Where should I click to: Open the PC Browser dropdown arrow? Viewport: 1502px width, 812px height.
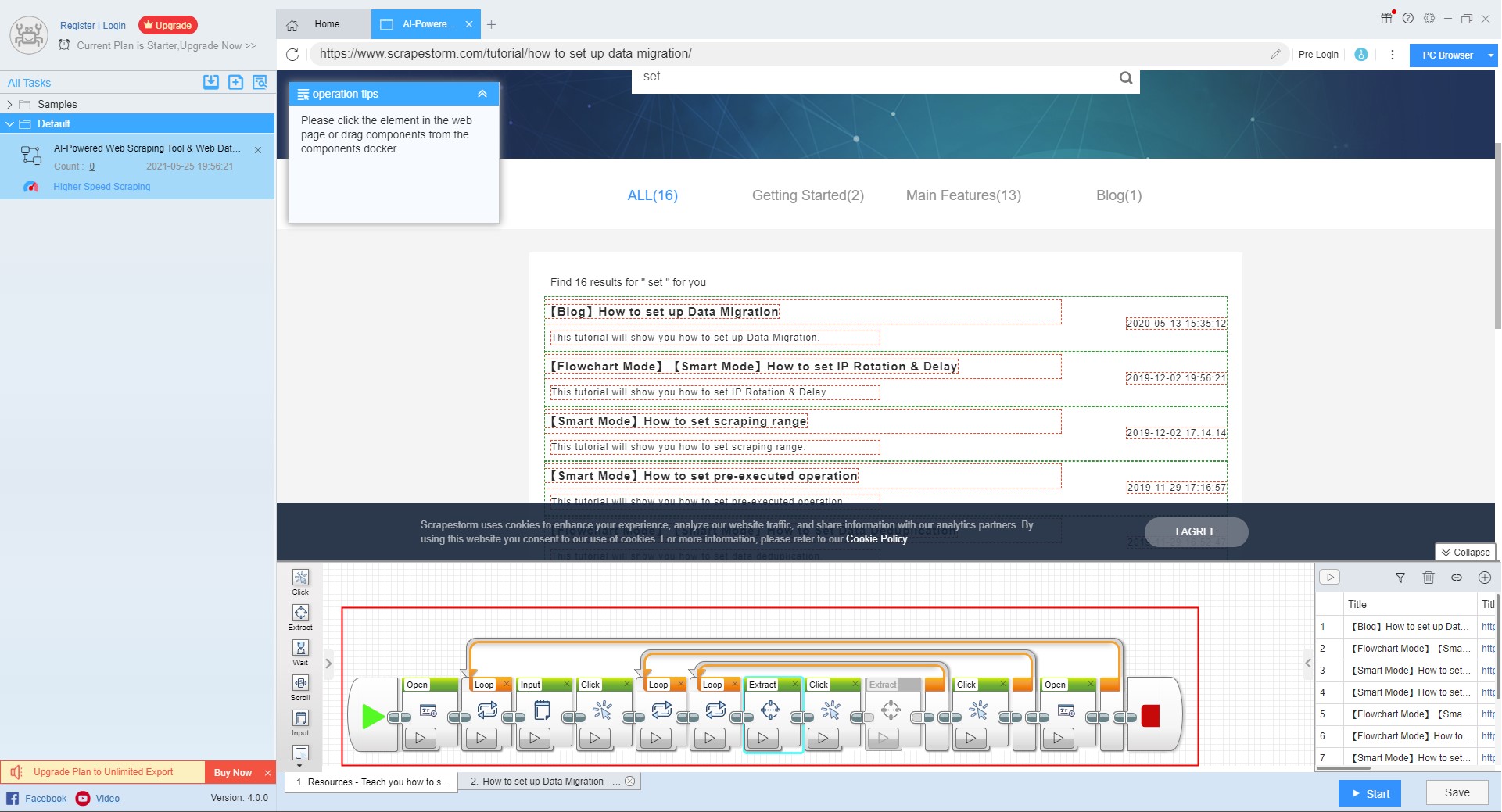click(1491, 55)
